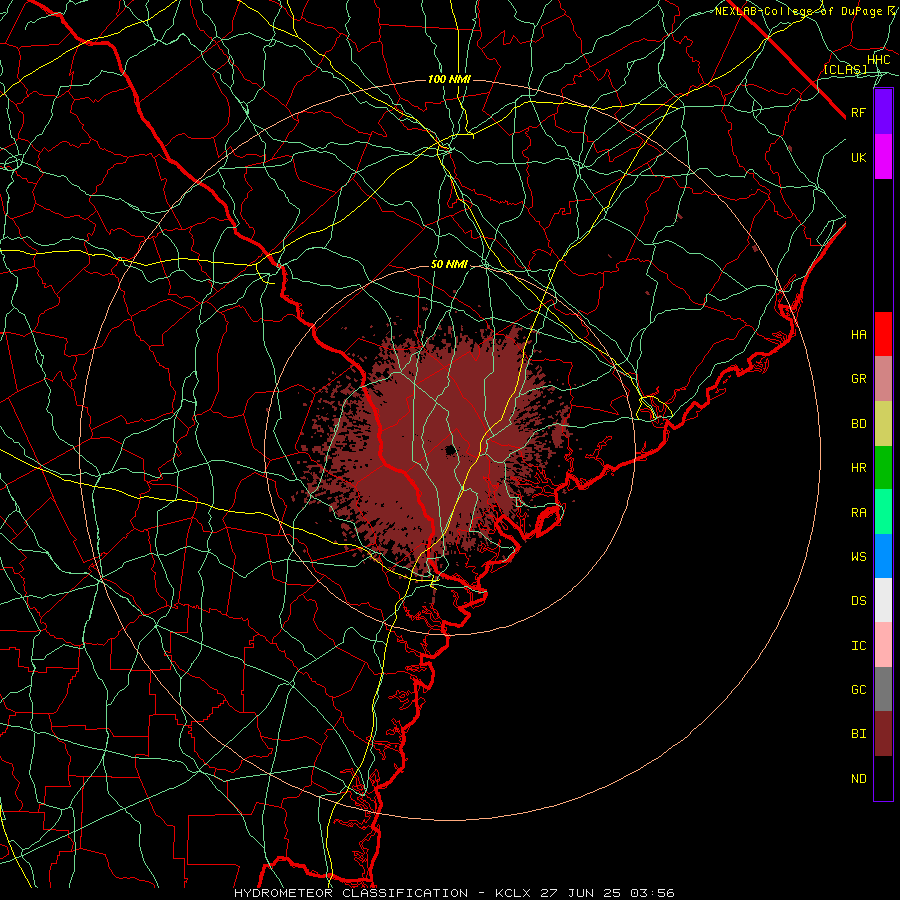
Task: Select the IC light pink legend swatch
Action: pyautogui.click(x=883, y=645)
